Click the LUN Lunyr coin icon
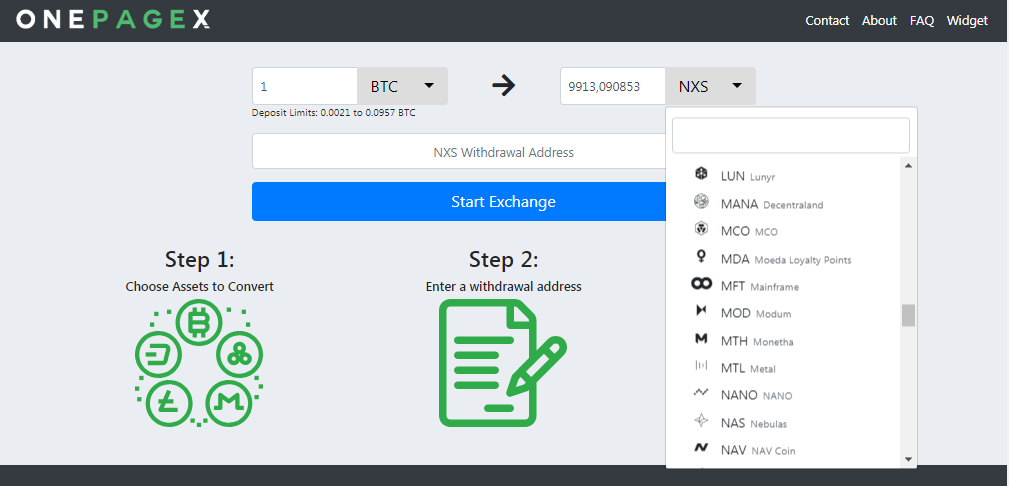The height and width of the screenshot is (486, 1009). pos(701,174)
